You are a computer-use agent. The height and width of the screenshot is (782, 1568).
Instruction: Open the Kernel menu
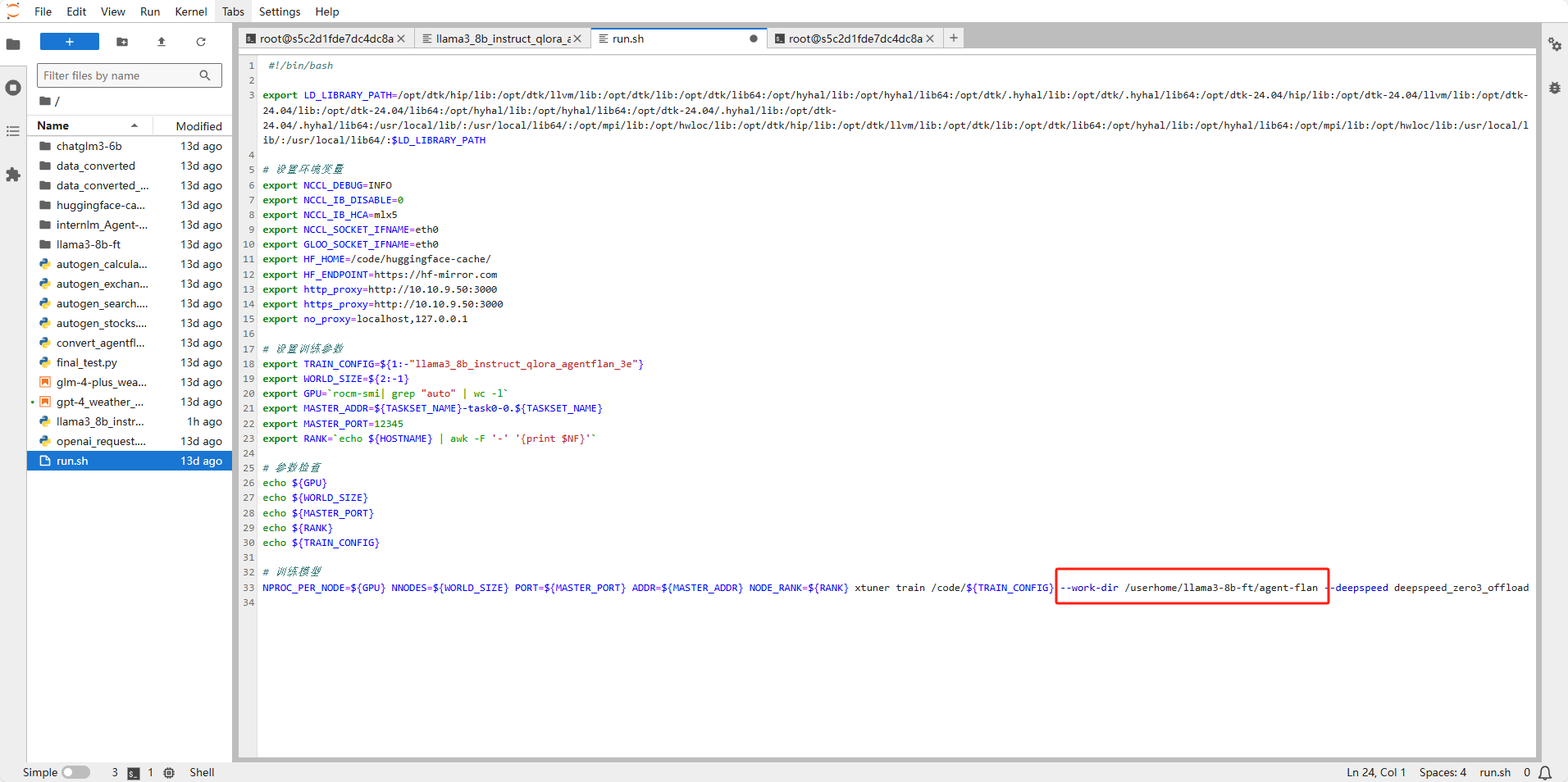pos(190,11)
